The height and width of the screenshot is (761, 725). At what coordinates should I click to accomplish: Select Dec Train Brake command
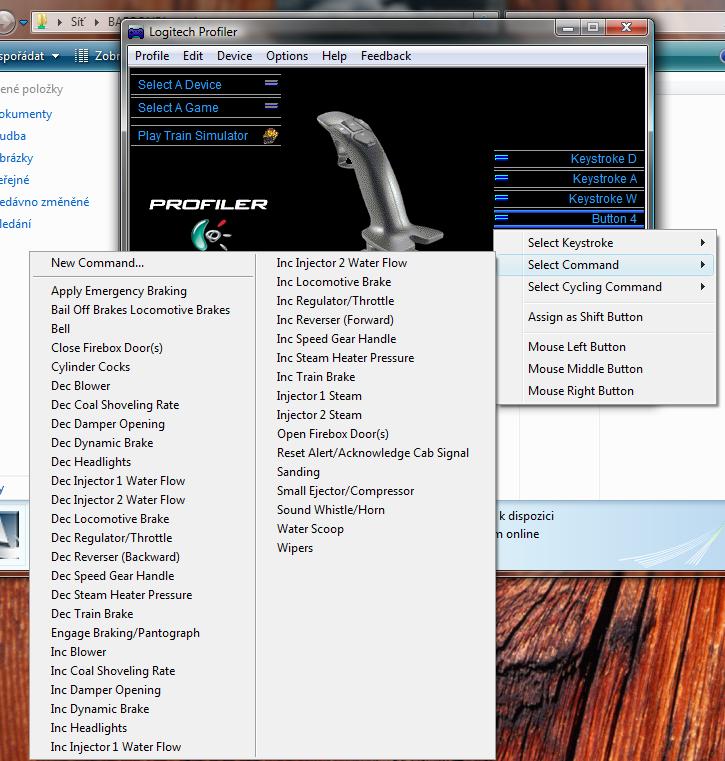point(92,613)
